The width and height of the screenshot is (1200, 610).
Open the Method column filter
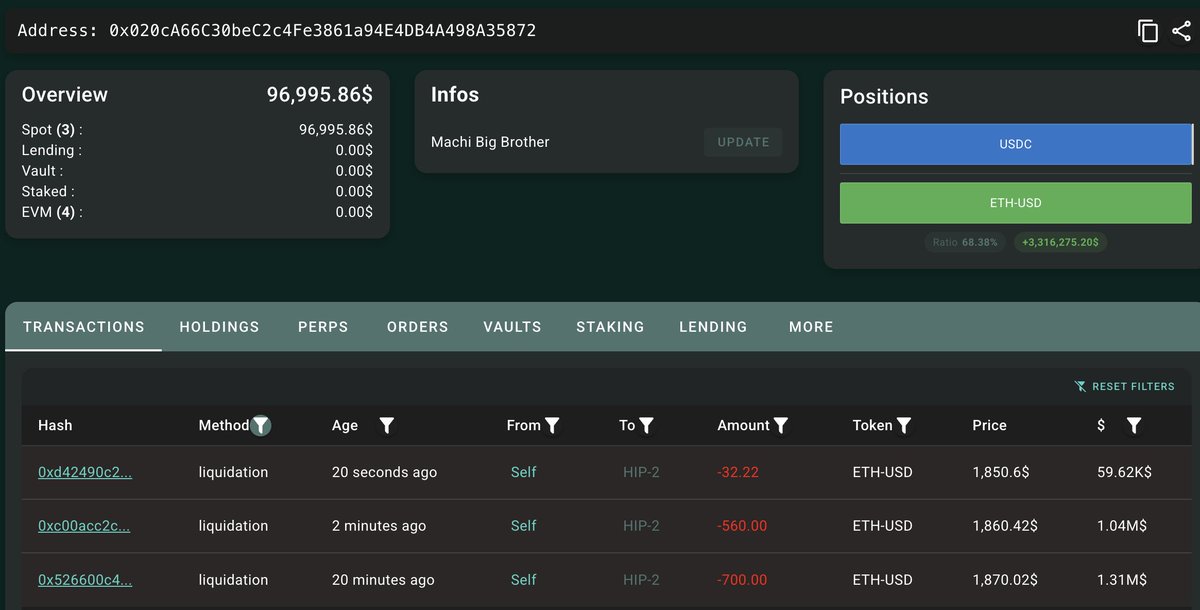[x=260, y=425]
